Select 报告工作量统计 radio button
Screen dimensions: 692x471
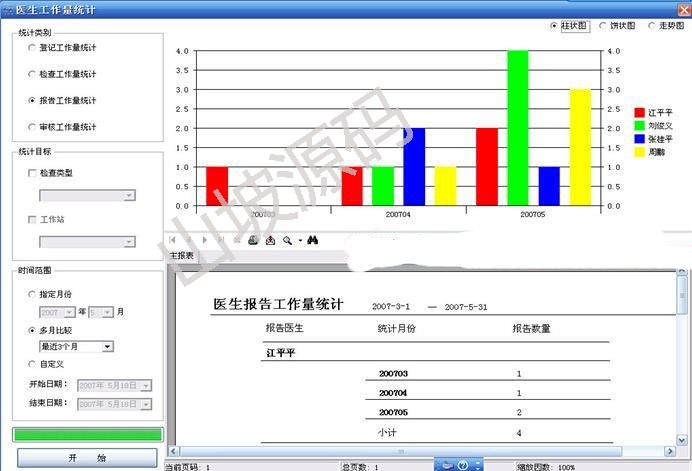(x=31, y=101)
